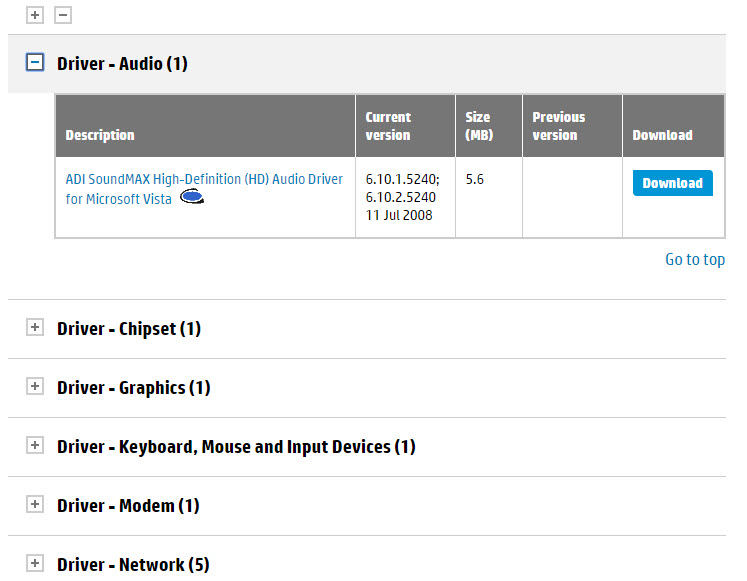The image size is (747, 581).
Task: Click the Previous version column header
Action: (x=572, y=126)
